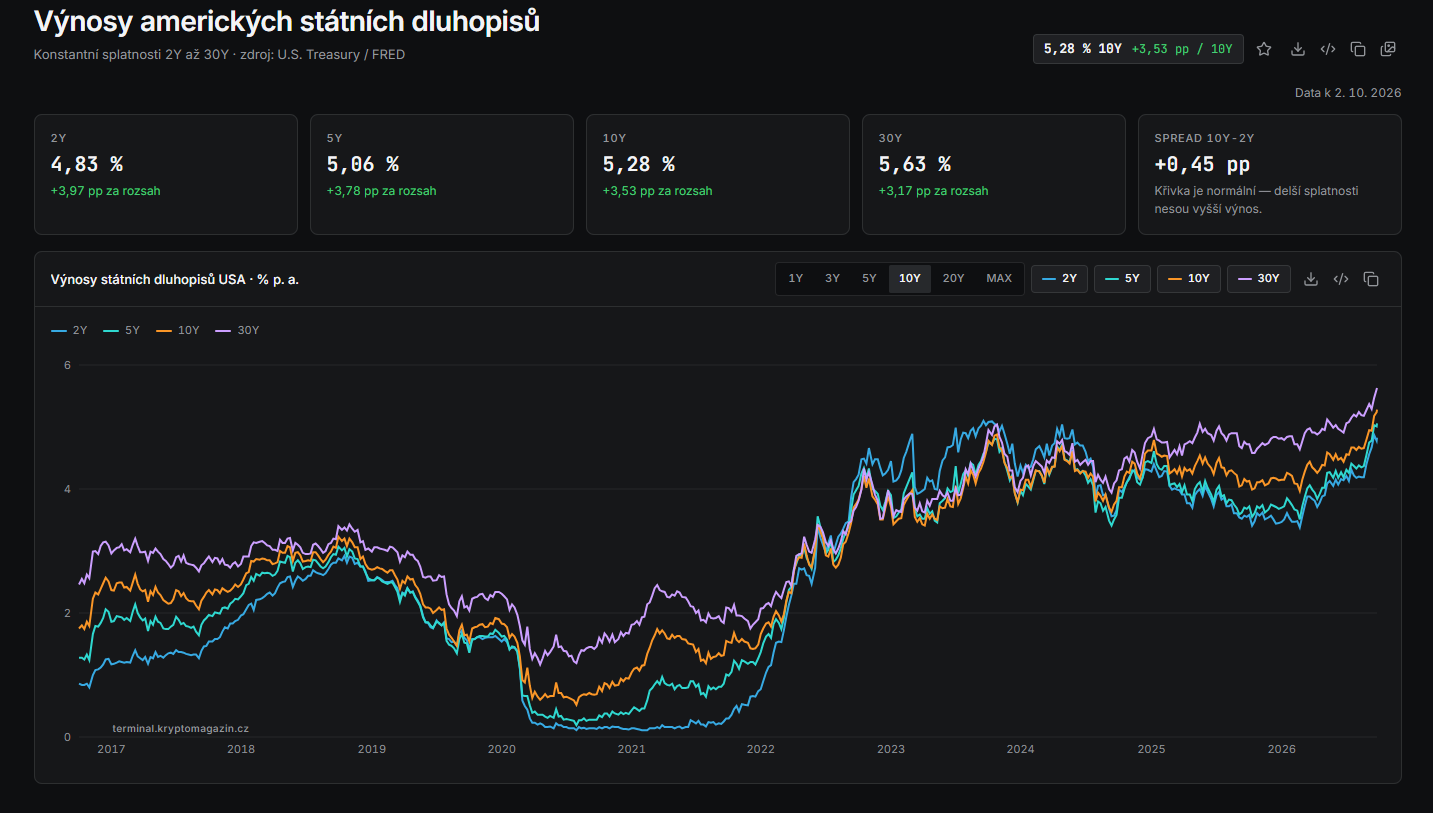This screenshot has width=1433, height=813.
Task: Click the terminal.kryptomagazin.cz chart label
Action: [180, 729]
